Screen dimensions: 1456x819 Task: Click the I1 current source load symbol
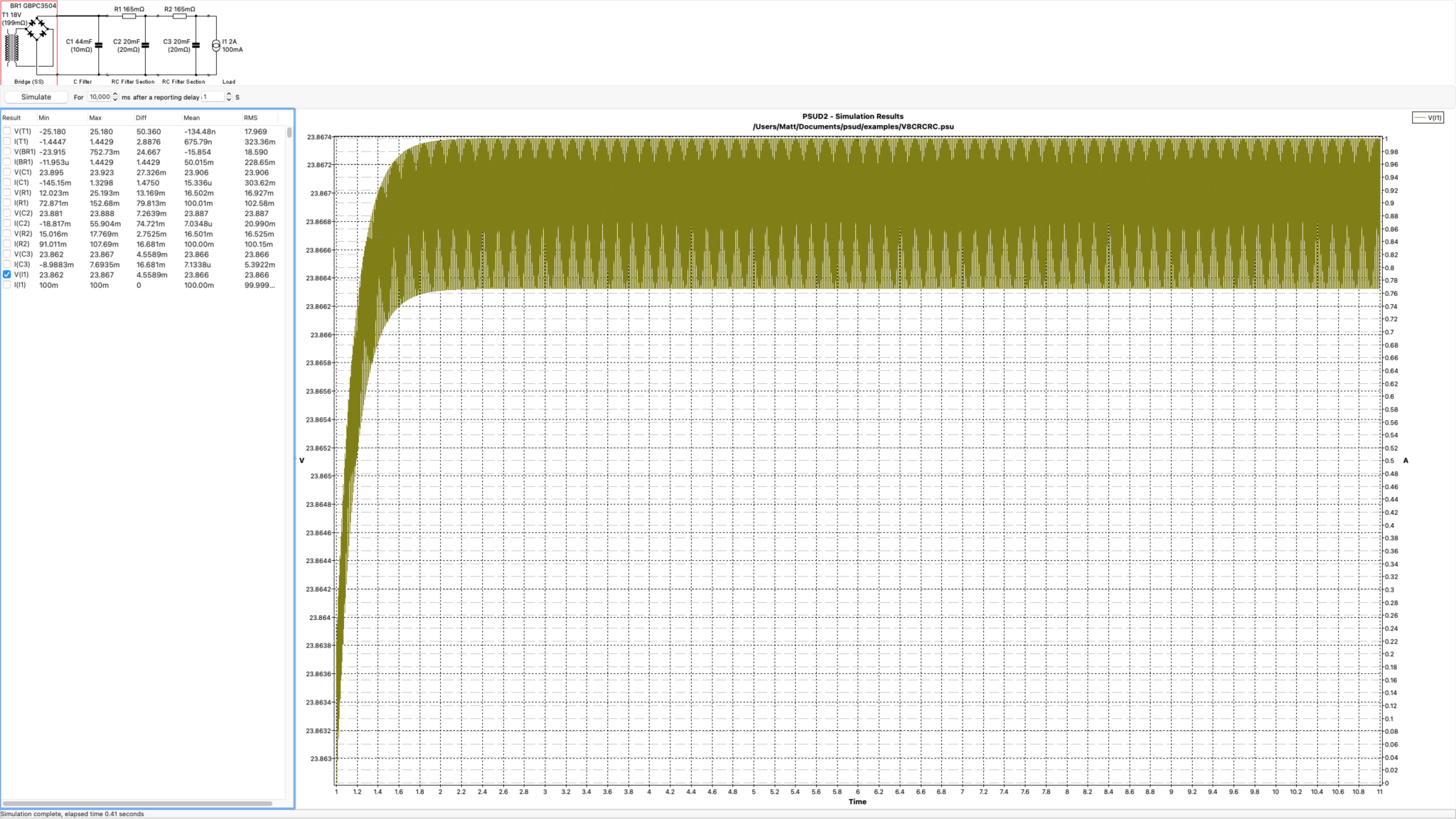pos(216,45)
